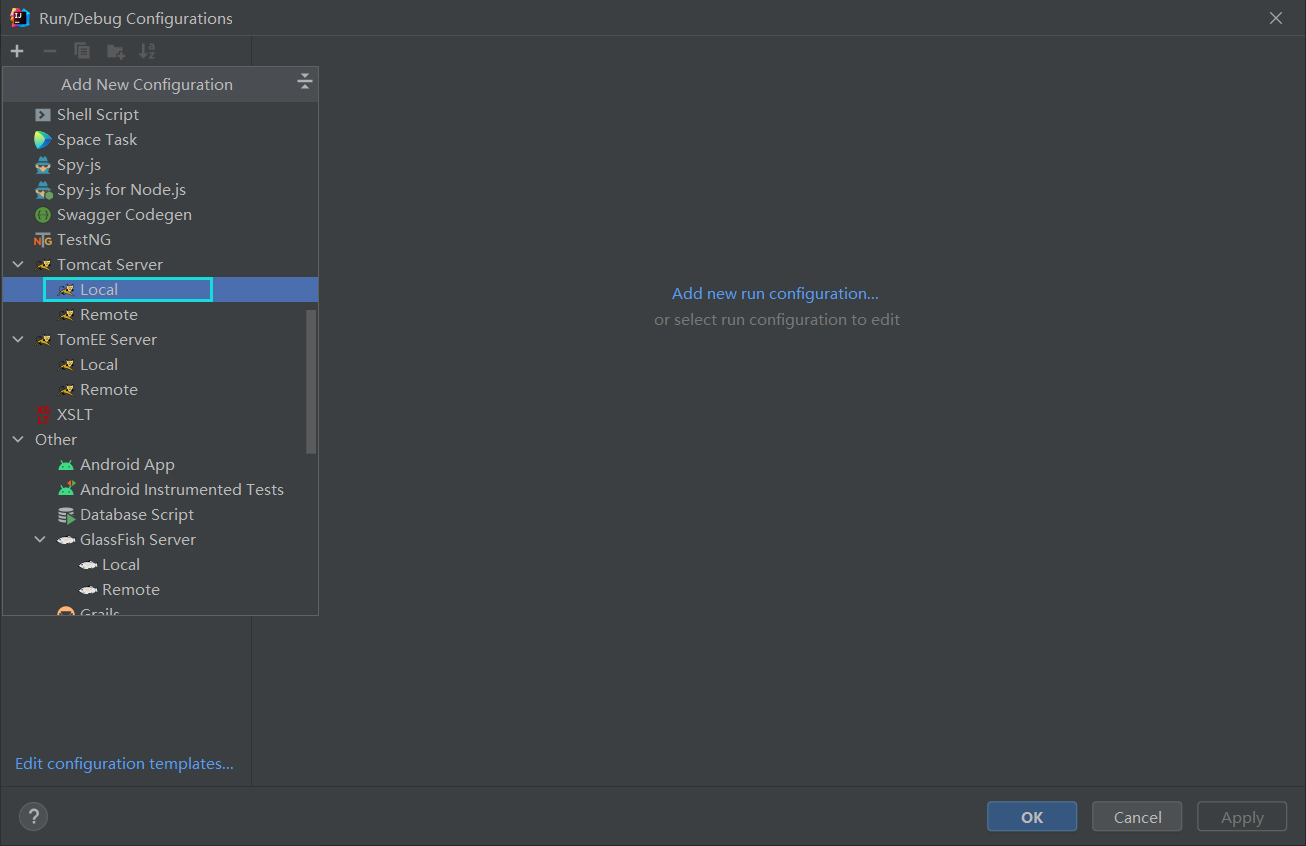Collapse the GlassFish Server chevron

(x=40, y=540)
